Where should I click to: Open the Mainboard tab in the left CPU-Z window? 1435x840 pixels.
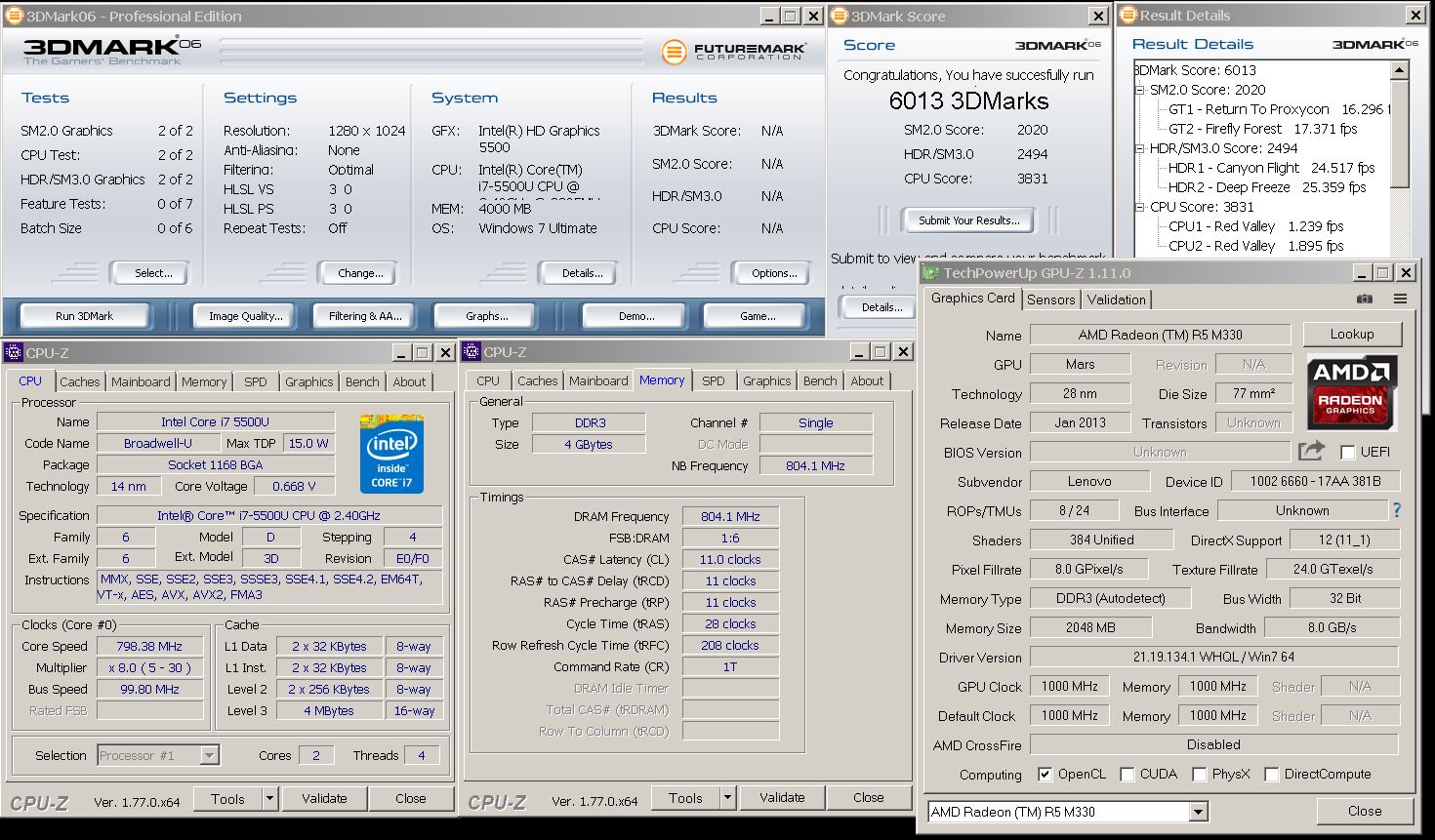(x=141, y=381)
